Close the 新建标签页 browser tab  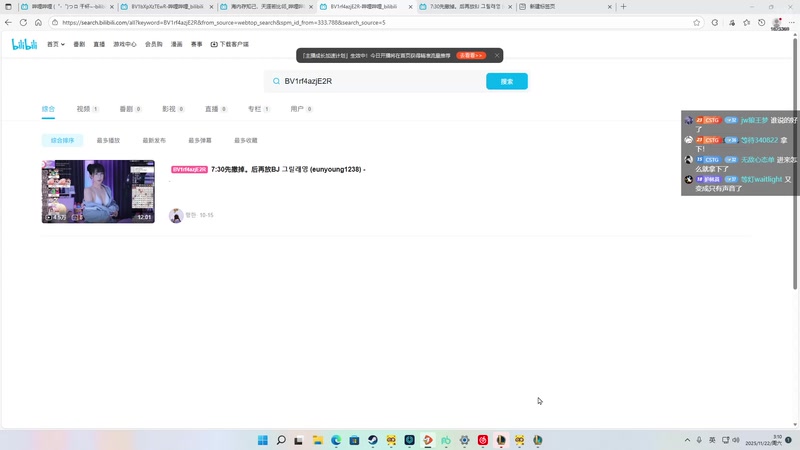pyautogui.click(x=609, y=7)
